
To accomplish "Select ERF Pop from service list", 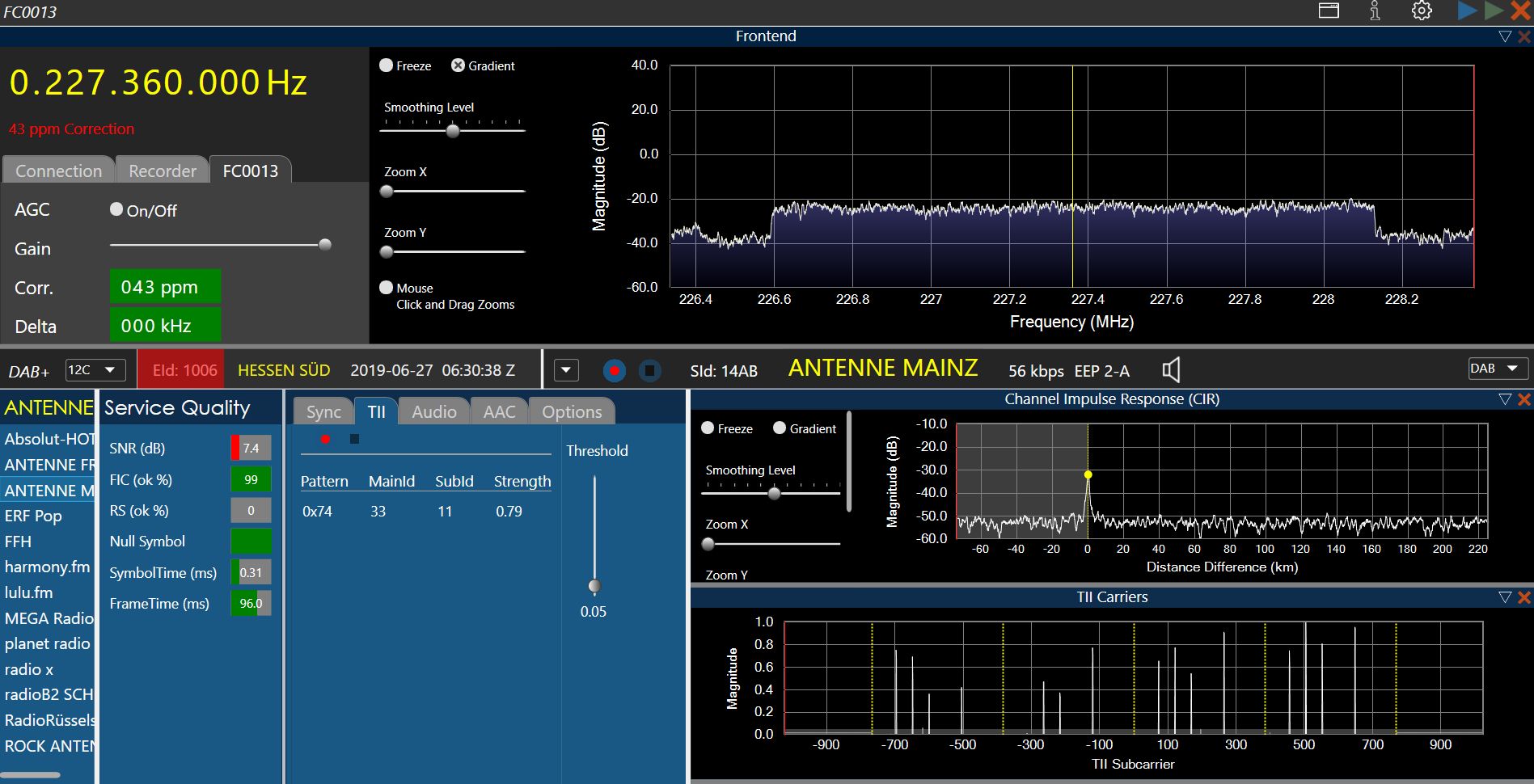I will 33,516.
